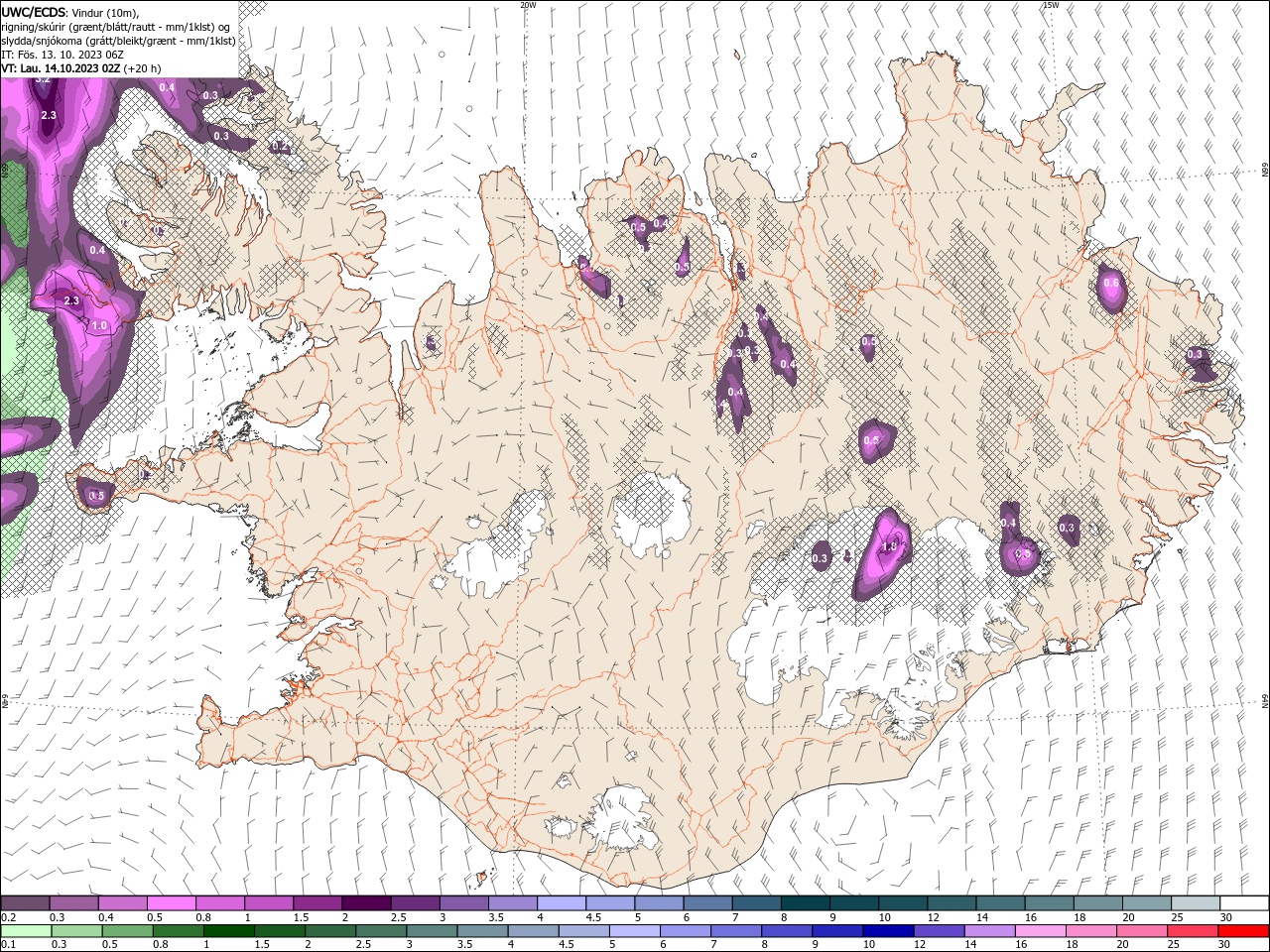Choose dark teal swatch labeled 9 in top legend
Image resolution: width=1270 pixels, height=952 pixels.
pos(804,903)
